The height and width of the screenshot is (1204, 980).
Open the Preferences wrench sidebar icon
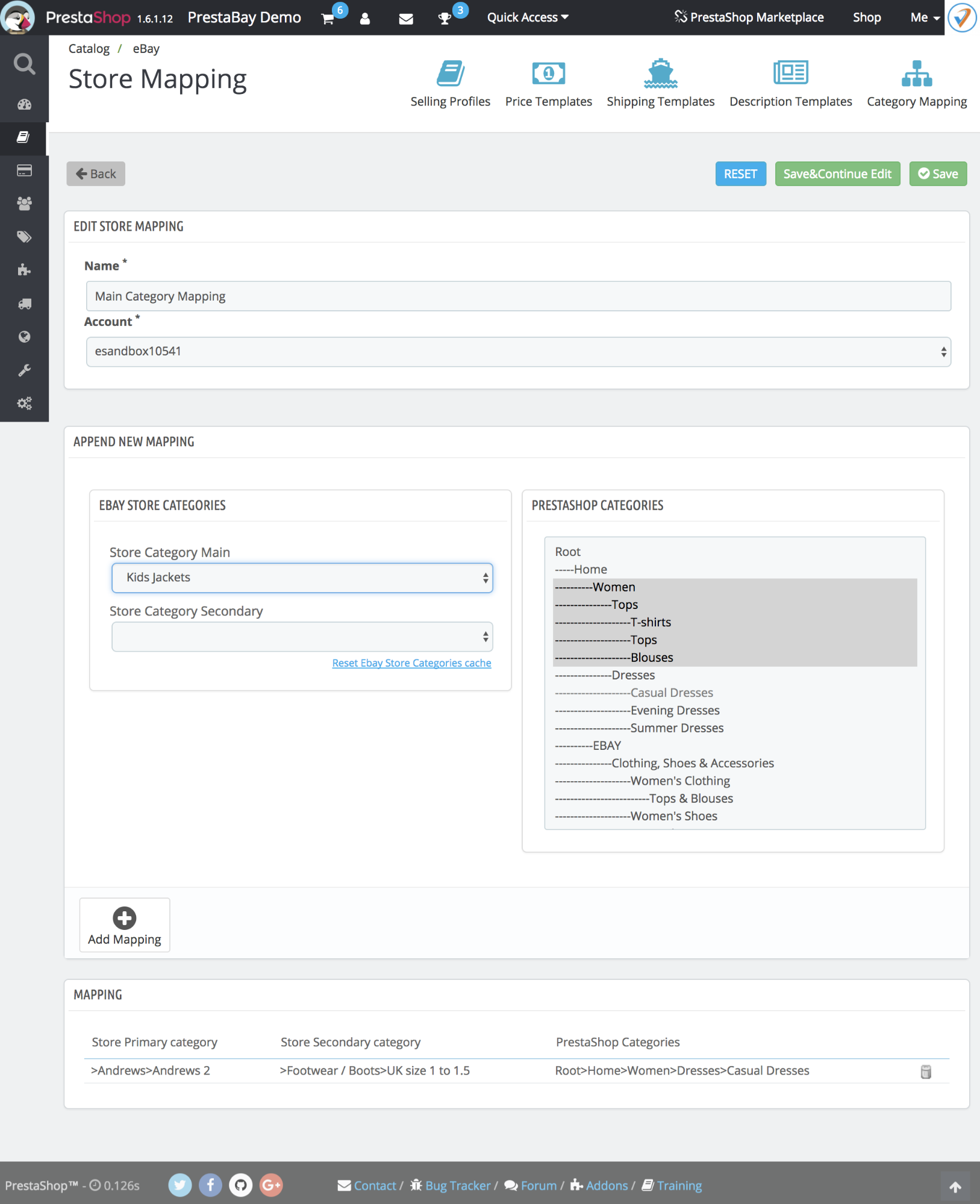(x=24, y=370)
